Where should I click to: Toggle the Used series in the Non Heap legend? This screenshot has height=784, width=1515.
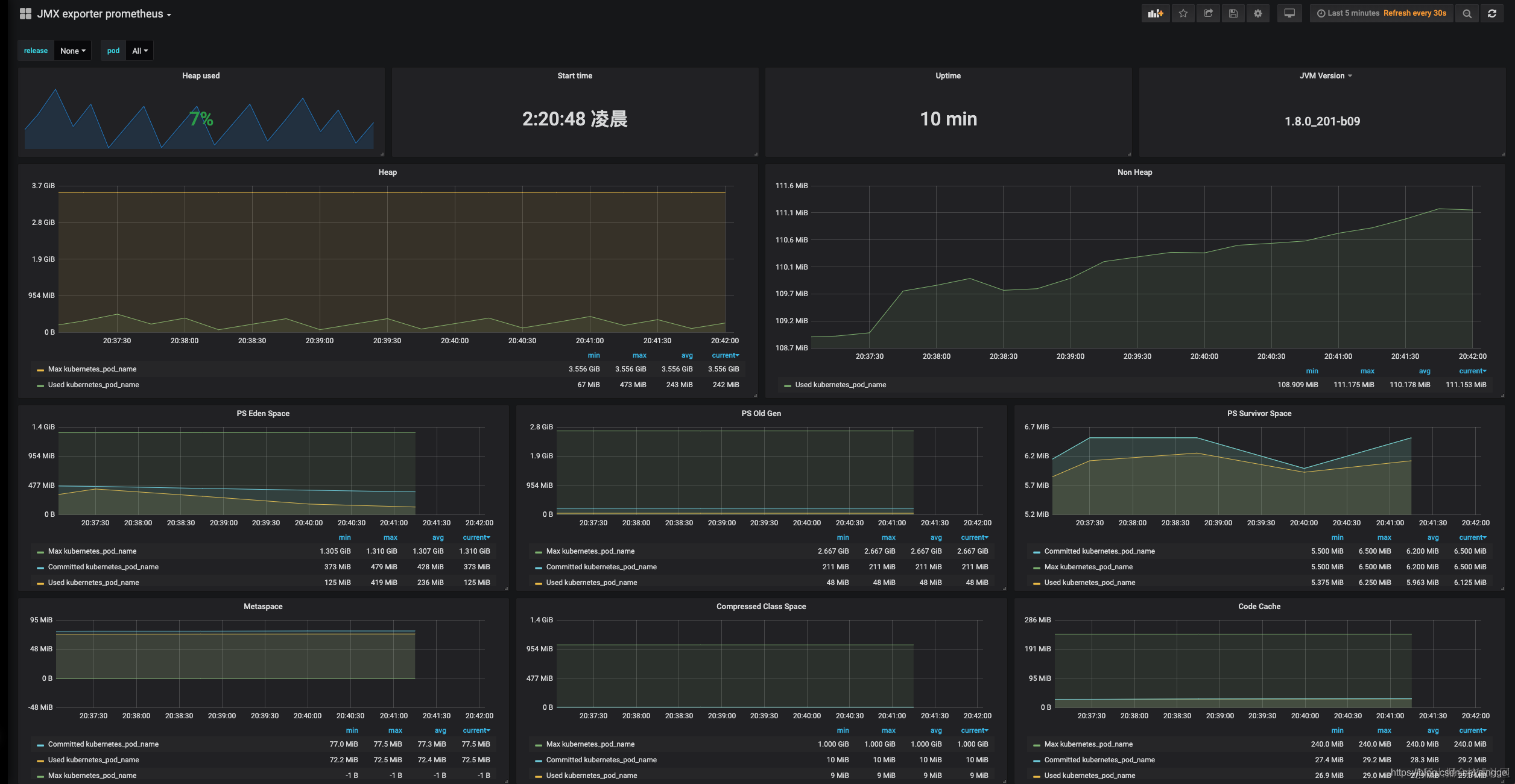[840, 385]
